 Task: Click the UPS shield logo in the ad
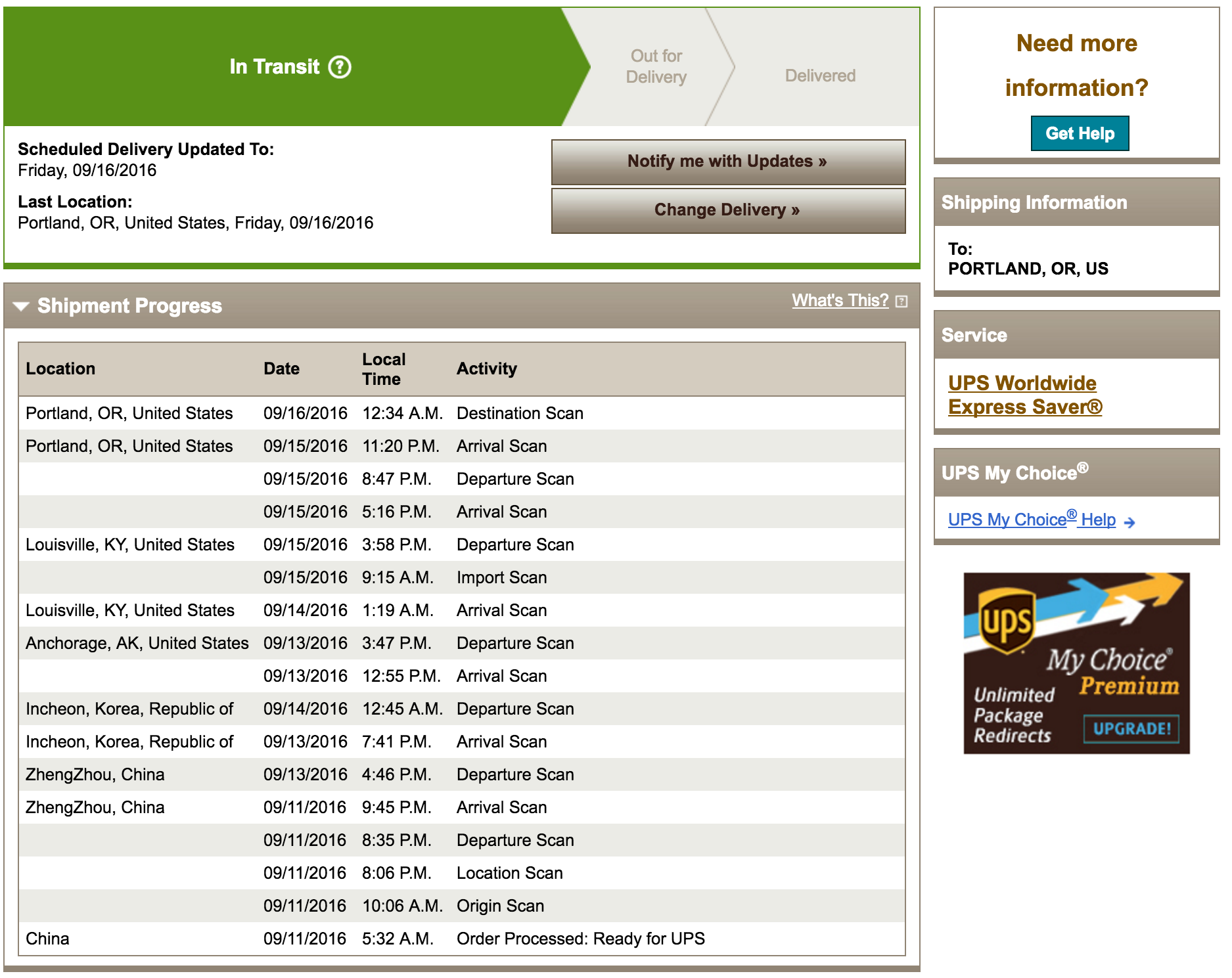1006,621
